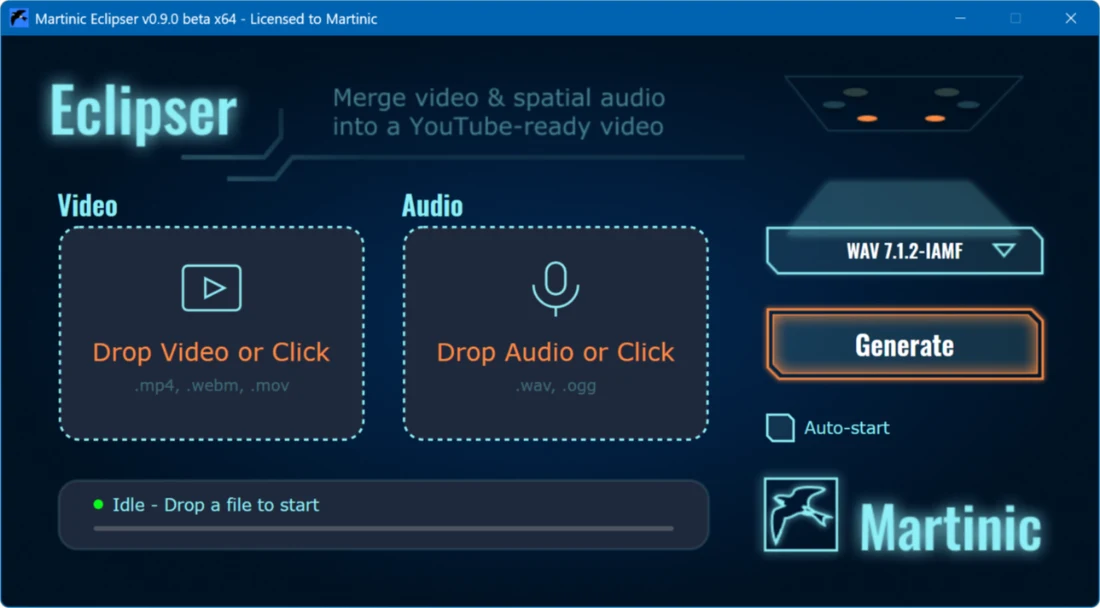The height and width of the screenshot is (608, 1100).
Task: Click the Audio section heading
Action: coord(432,205)
